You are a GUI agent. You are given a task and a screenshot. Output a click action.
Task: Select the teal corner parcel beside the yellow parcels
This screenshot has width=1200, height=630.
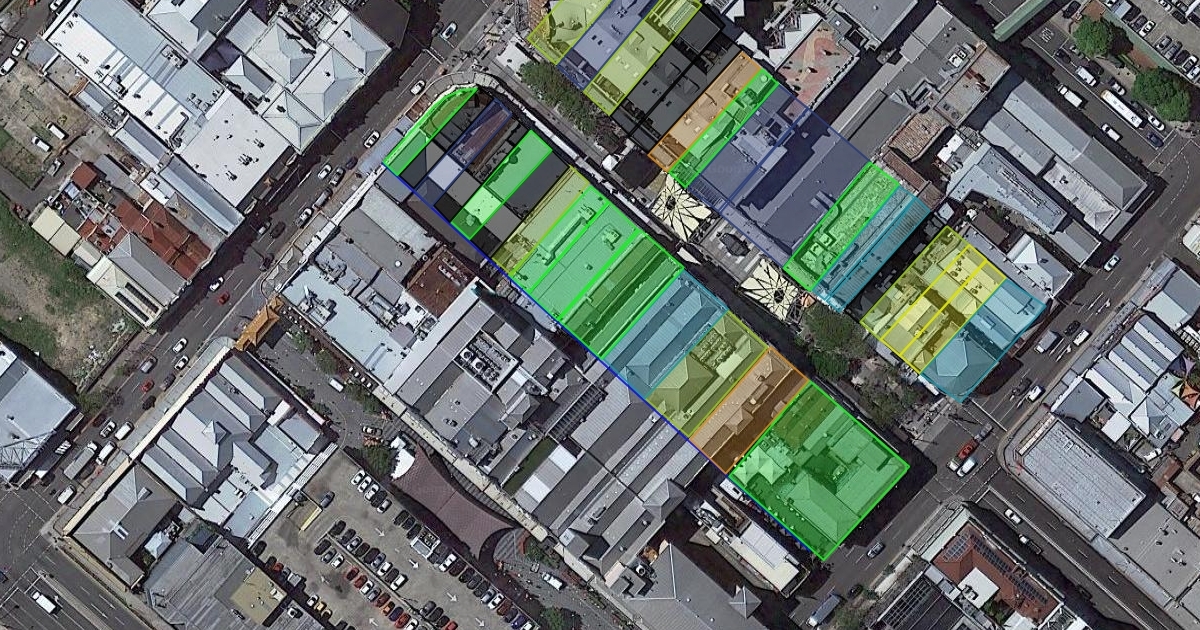[983, 339]
